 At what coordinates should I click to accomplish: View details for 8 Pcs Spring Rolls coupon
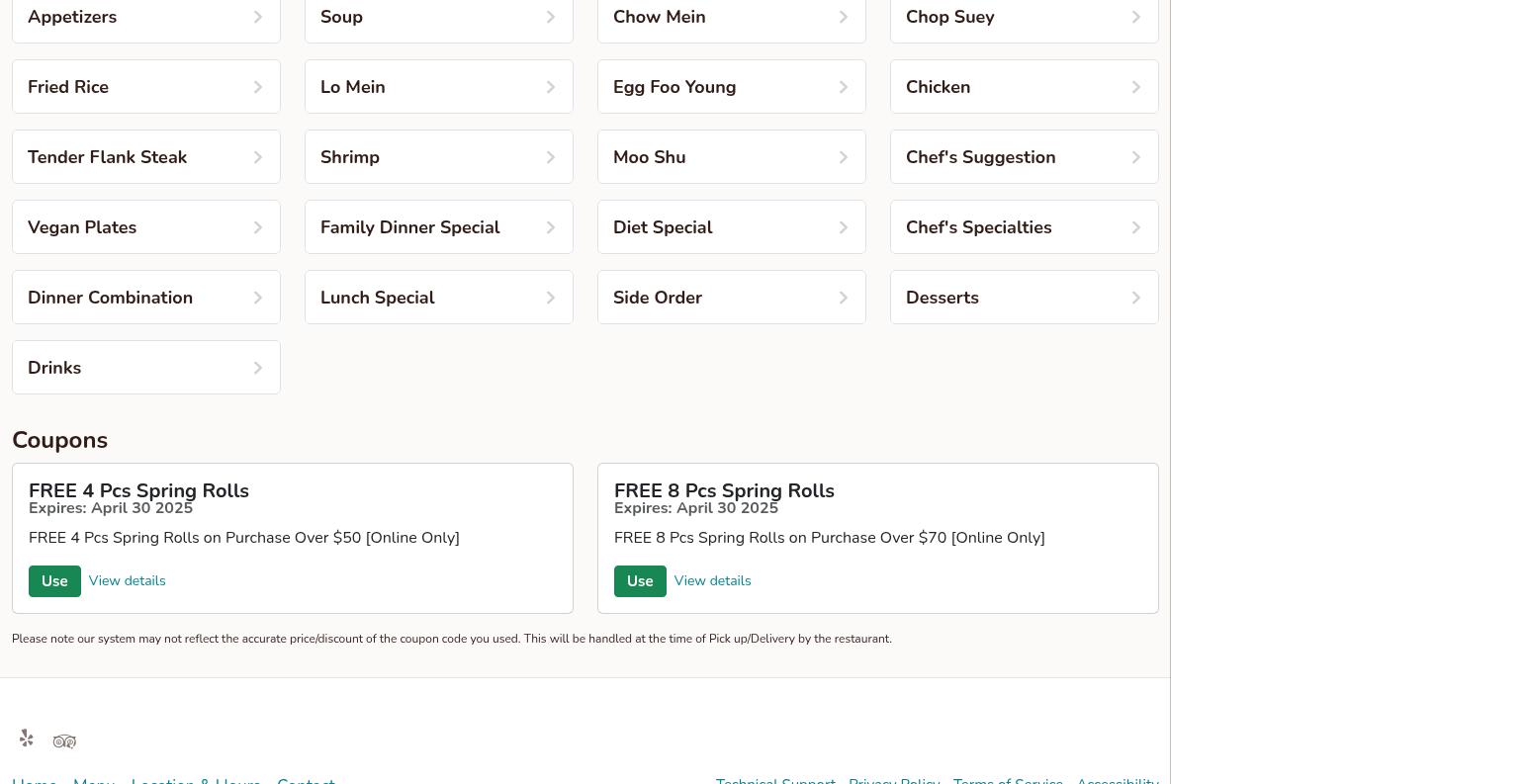click(x=712, y=580)
